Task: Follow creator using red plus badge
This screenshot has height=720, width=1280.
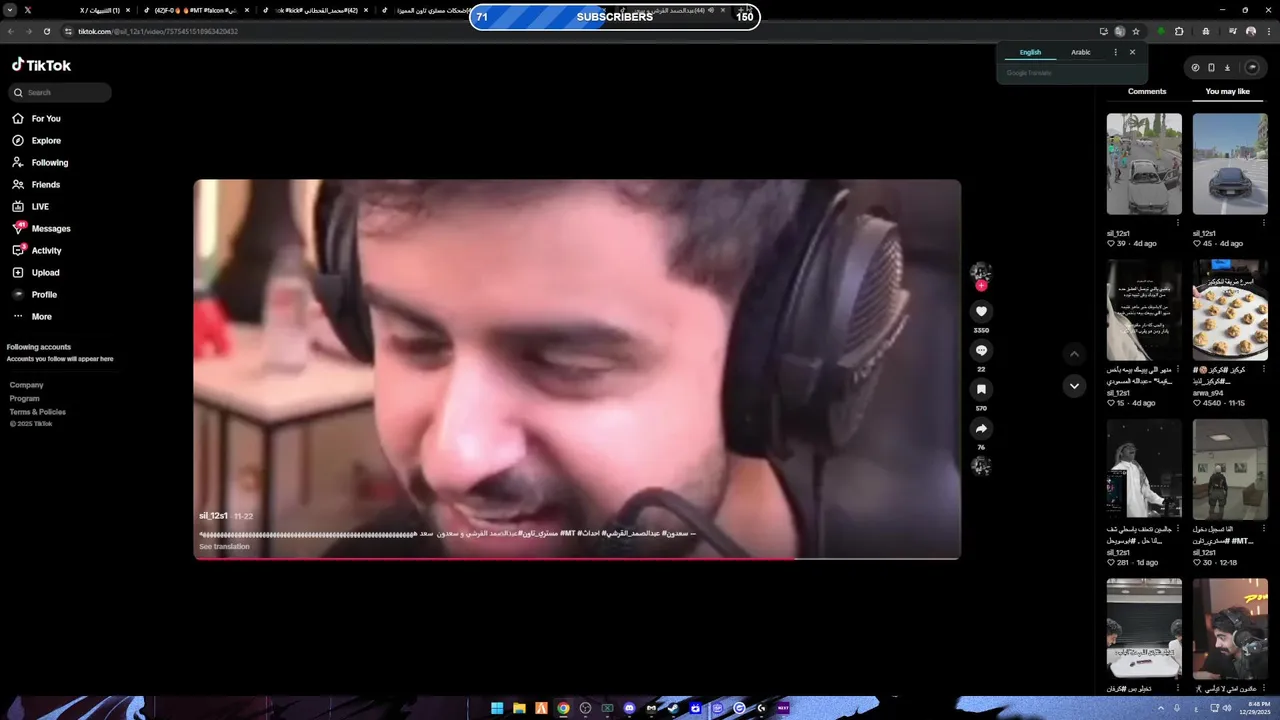Action: coord(981,285)
